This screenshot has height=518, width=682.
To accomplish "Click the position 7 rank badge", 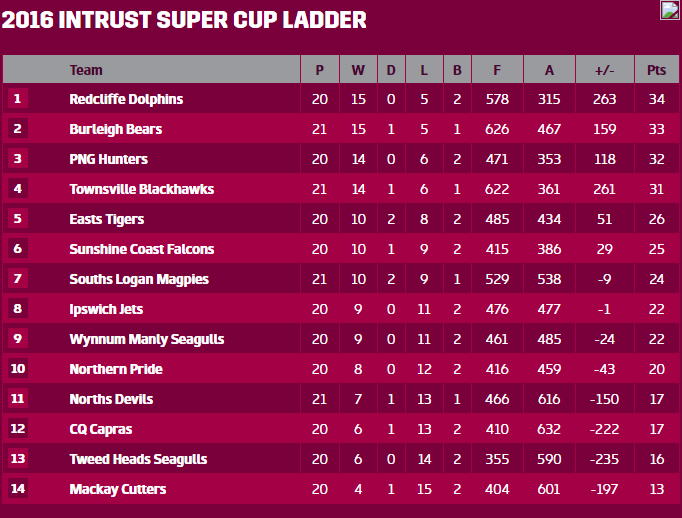I will point(17,279).
